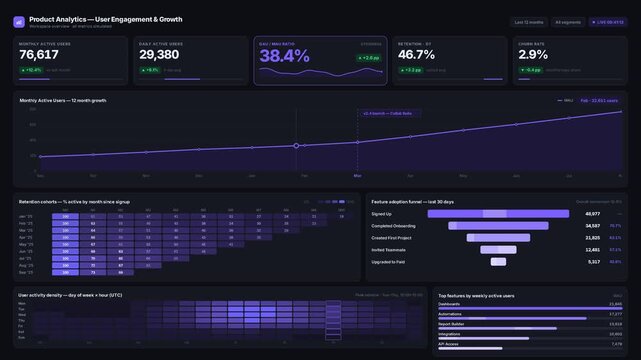Click the Sep '25 cohort row label
The height and width of the screenshot is (360, 641).
click(x=25, y=273)
